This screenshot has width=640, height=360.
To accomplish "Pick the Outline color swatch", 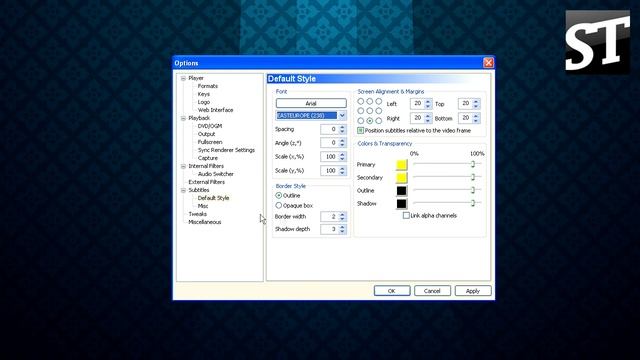I will (x=402, y=191).
